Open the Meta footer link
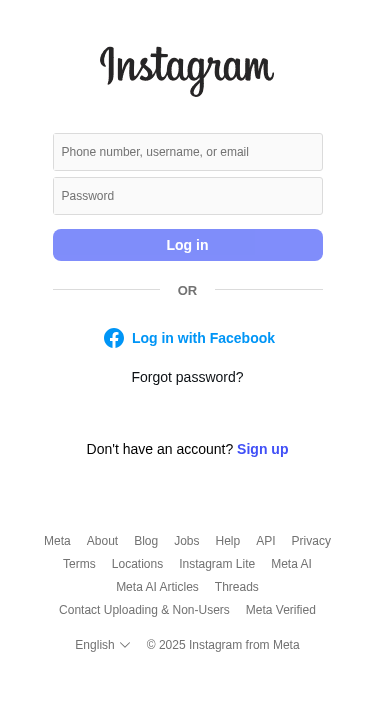 pos(57,541)
